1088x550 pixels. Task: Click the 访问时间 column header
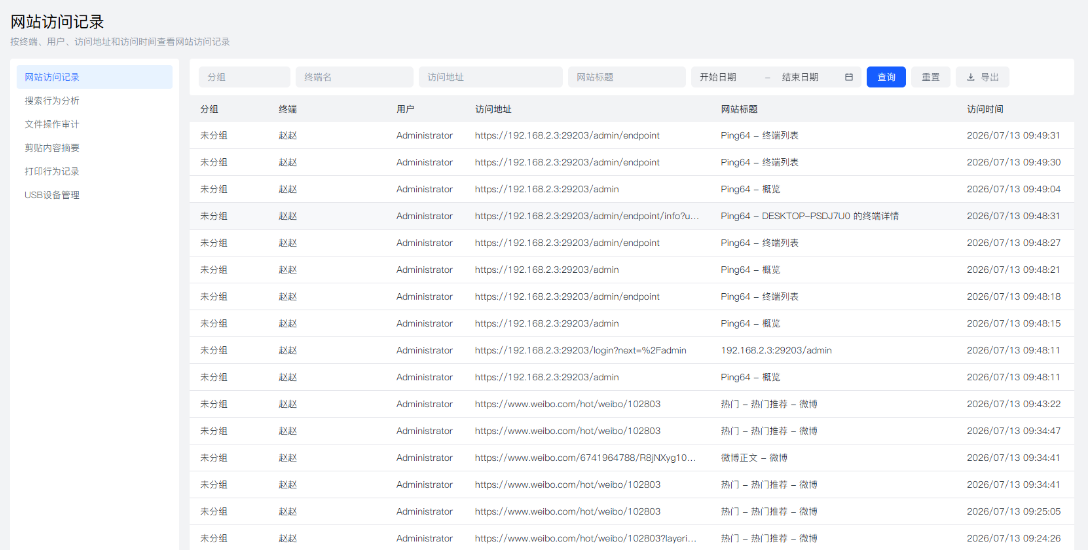[985, 109]
